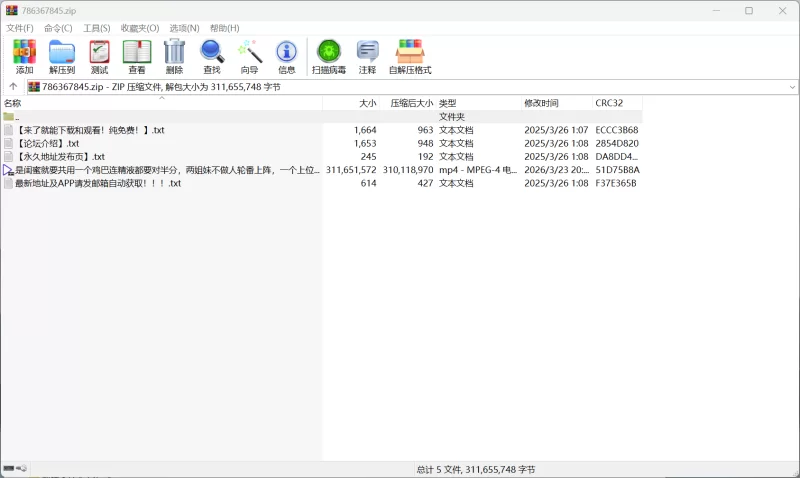Screen dimensions: 800x478
Task: Go up one folder level arrow
Action: (x=13, y=87)
